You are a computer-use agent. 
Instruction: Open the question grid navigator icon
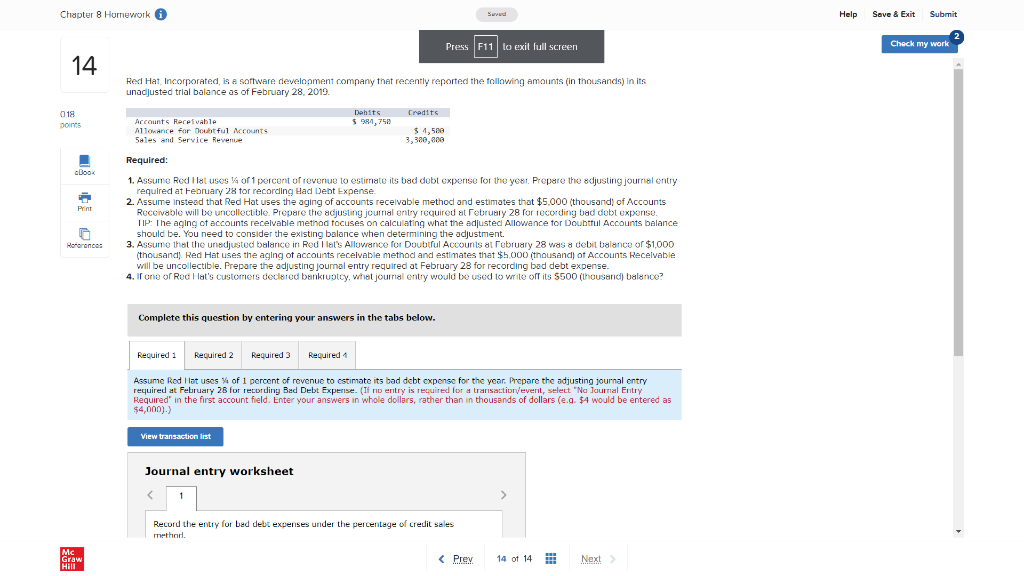551,558
